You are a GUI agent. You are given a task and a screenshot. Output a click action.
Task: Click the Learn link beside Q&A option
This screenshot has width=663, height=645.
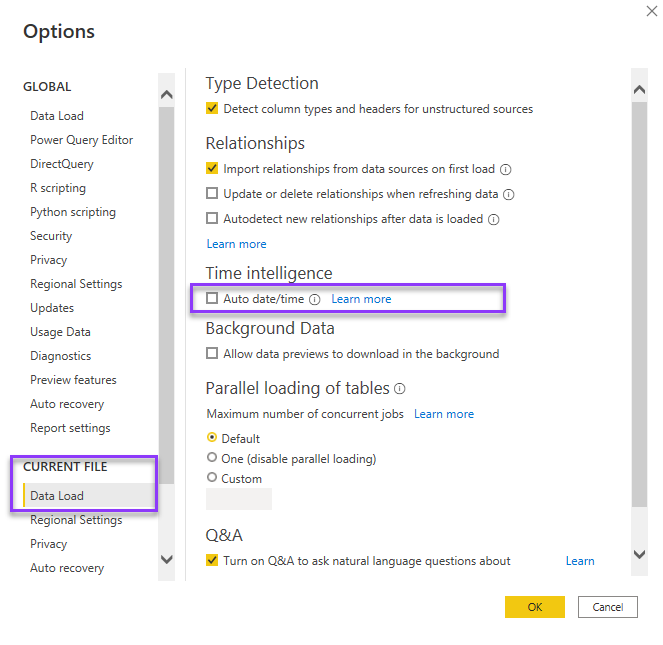pyautogui.click(x=580, y=561)
